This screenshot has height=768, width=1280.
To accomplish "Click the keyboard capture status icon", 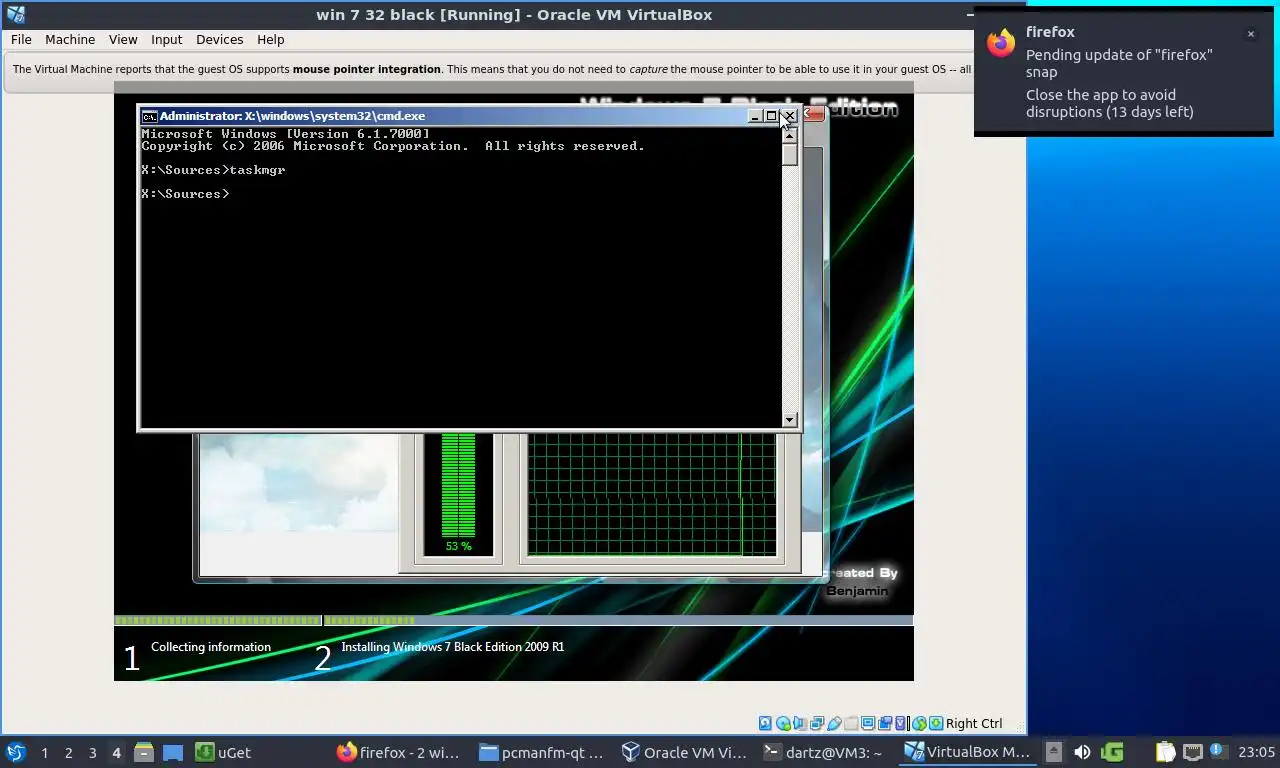I will (x=936, y=723).
